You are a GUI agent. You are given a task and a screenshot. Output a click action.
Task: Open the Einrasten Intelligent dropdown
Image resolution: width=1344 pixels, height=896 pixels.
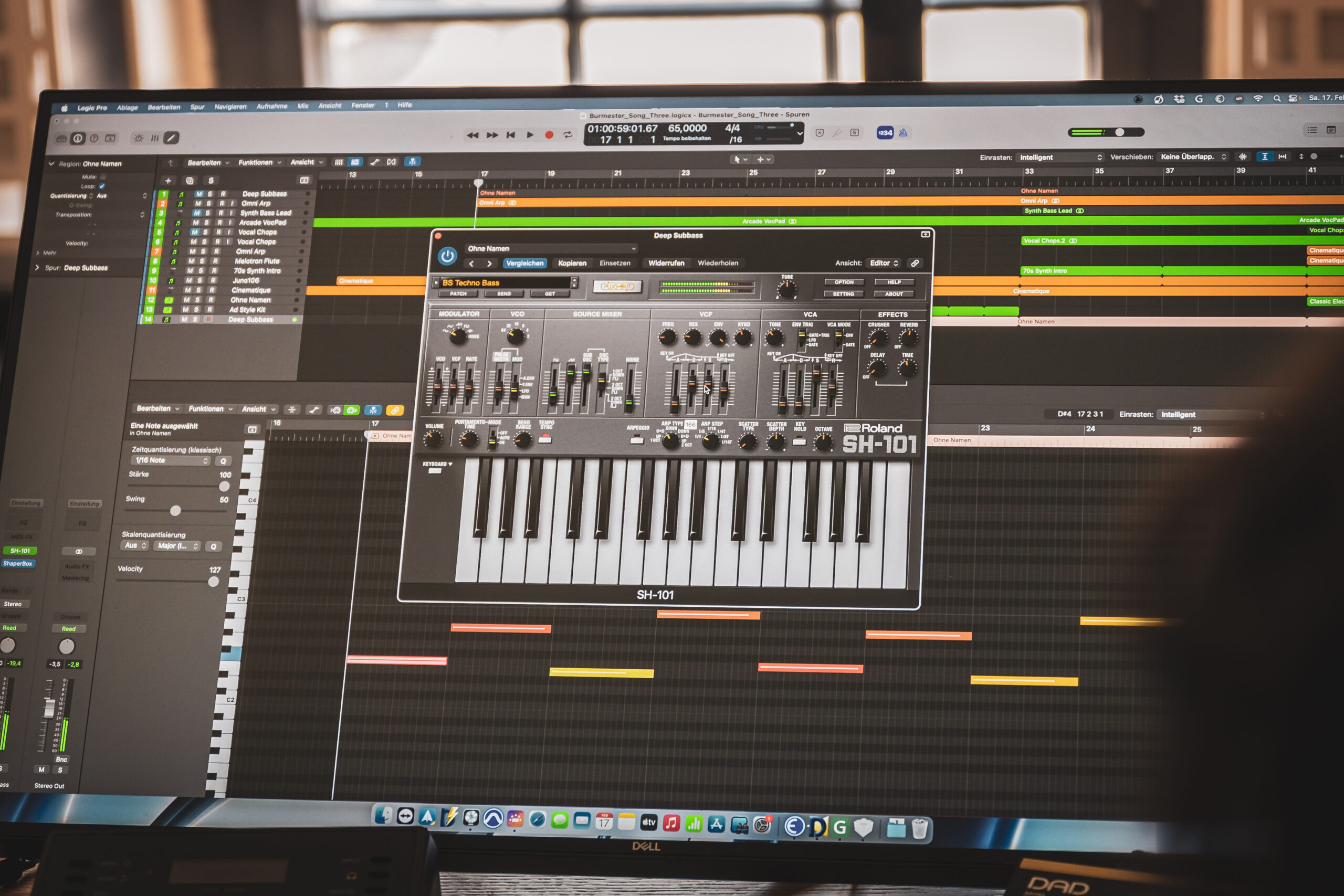point(1060,157)
